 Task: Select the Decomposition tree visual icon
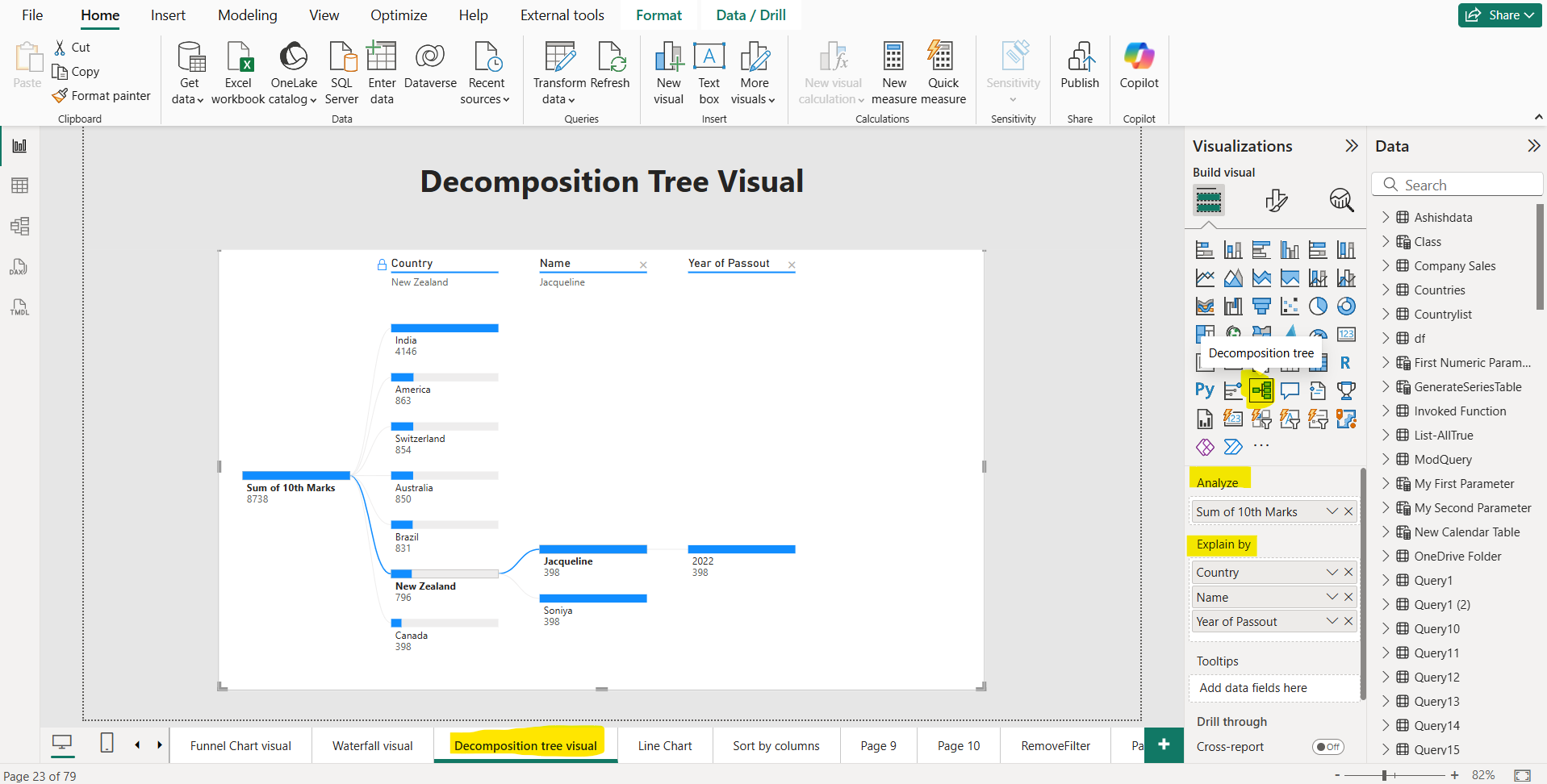1261,390
